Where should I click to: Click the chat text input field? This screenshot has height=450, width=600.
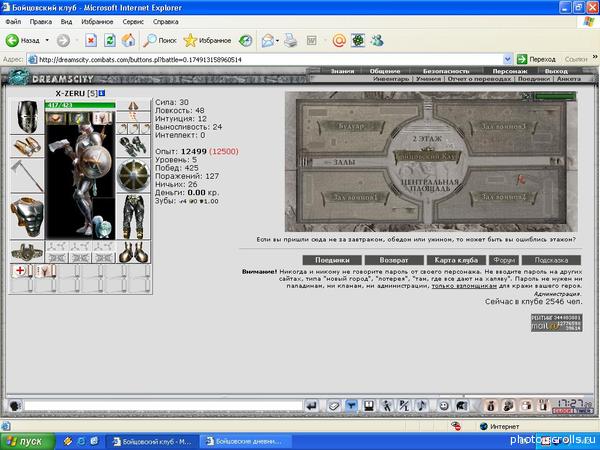(163, 406)
